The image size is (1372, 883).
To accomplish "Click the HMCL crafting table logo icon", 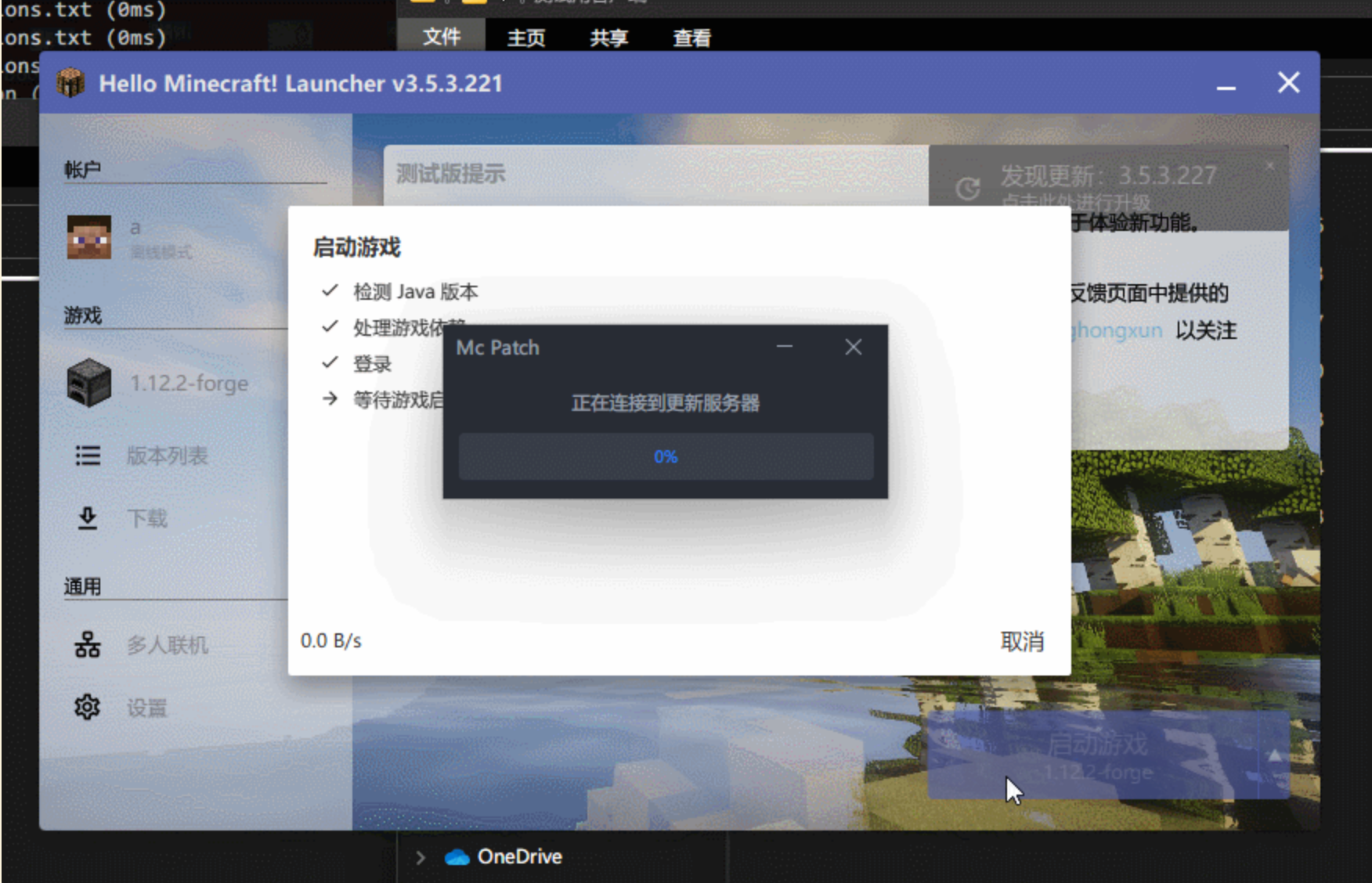I will click(70, 83).
